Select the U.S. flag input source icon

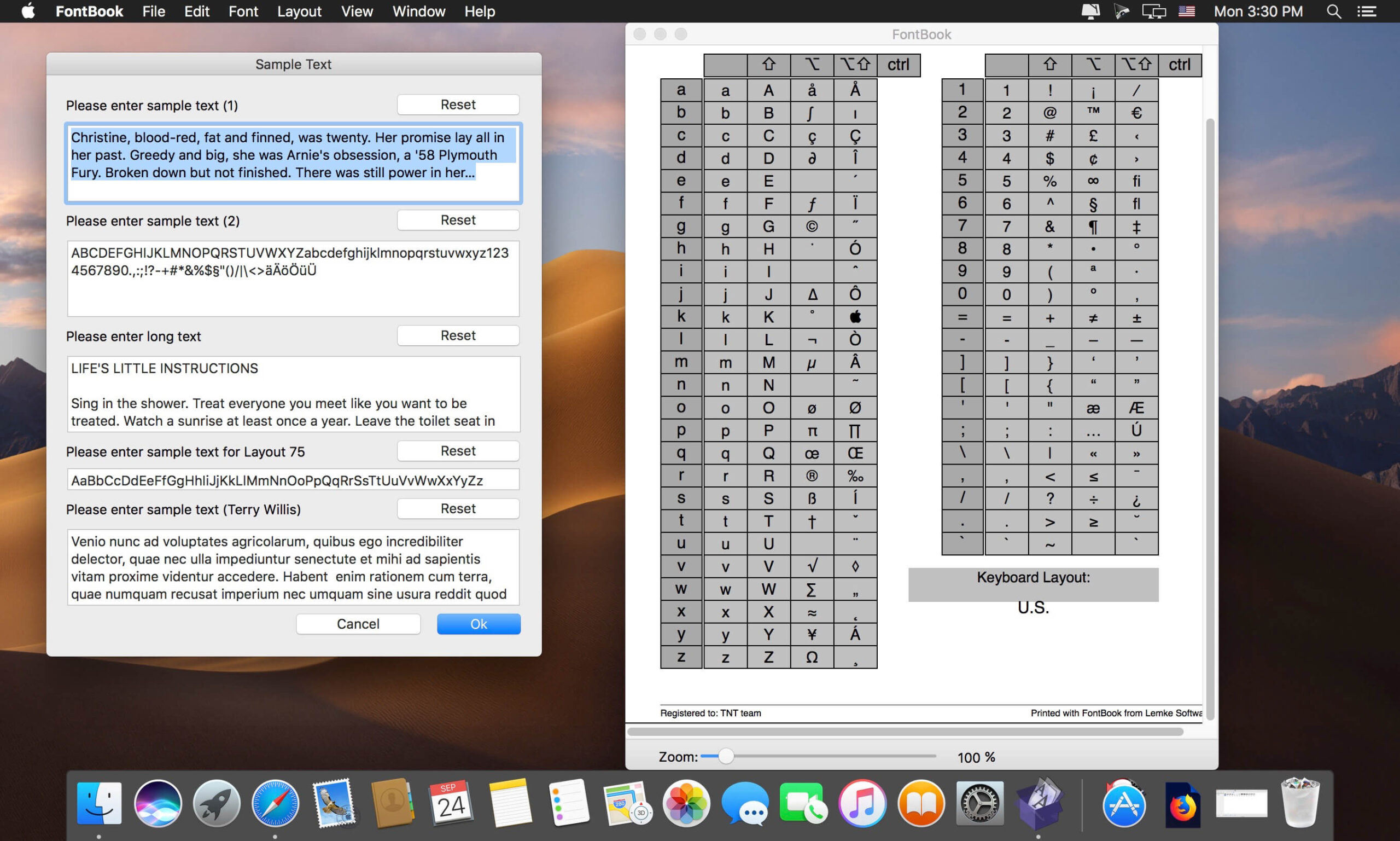point(1187,11)
